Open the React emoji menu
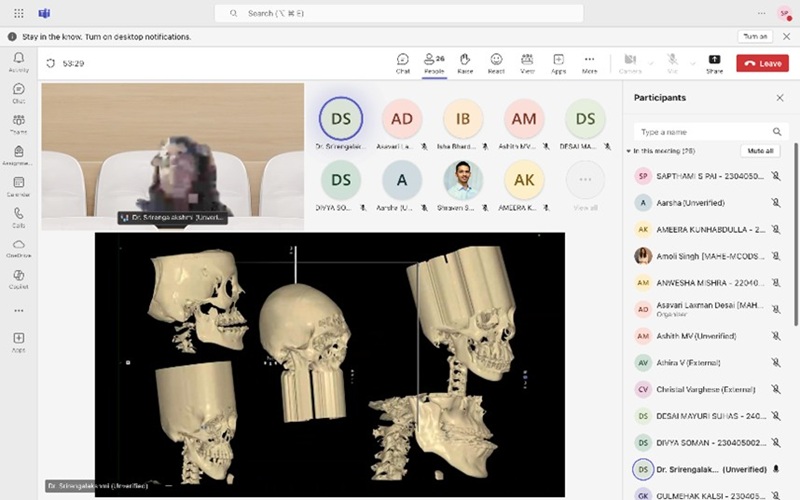Screen dimensions: 800x500 495,62
